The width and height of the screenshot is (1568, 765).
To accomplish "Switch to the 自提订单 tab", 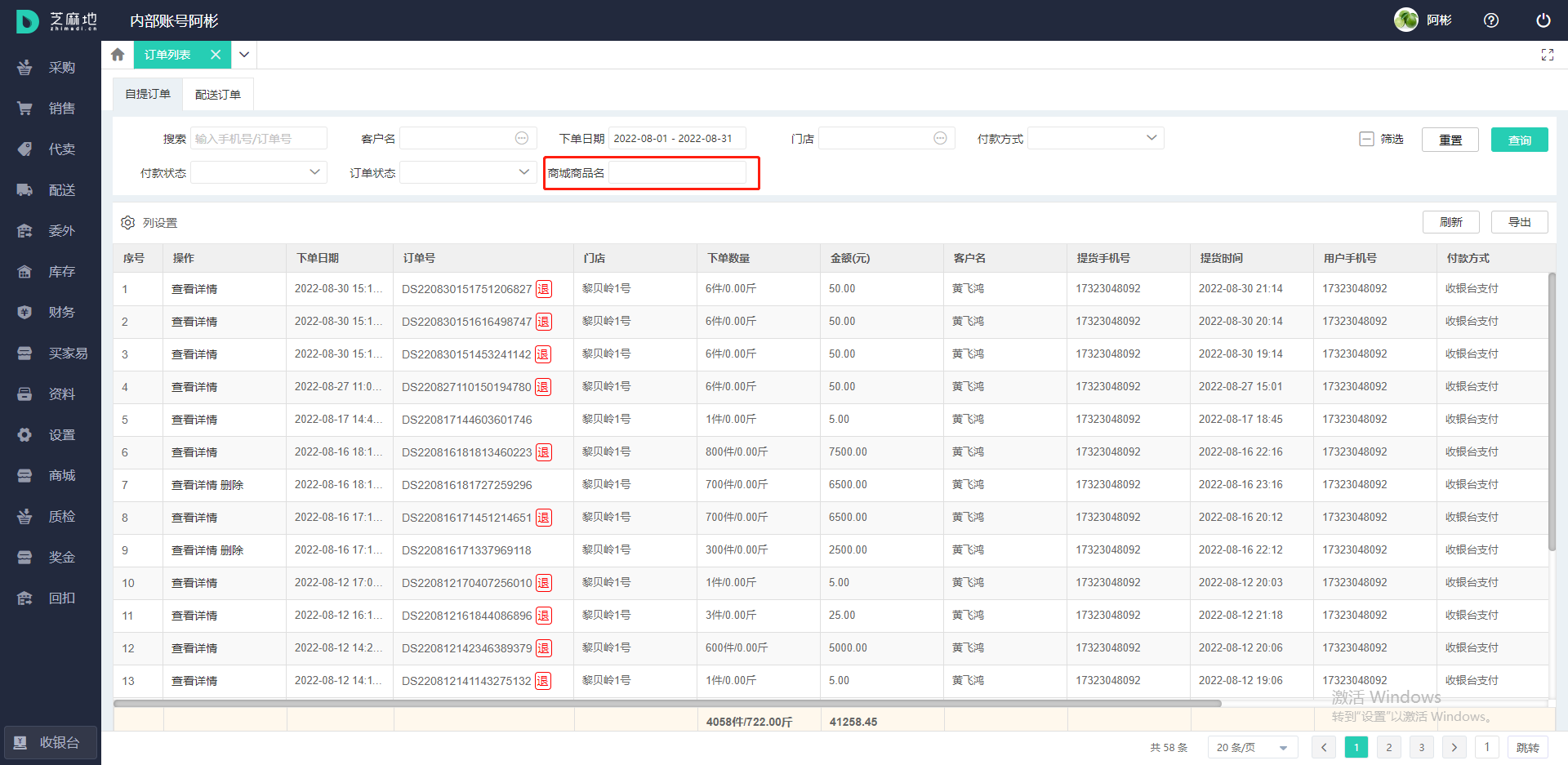I will click(148, 94).
